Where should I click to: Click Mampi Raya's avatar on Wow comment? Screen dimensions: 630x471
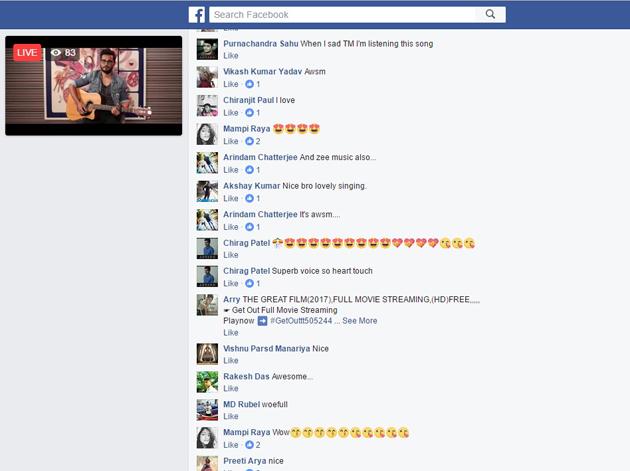point(207,438)
